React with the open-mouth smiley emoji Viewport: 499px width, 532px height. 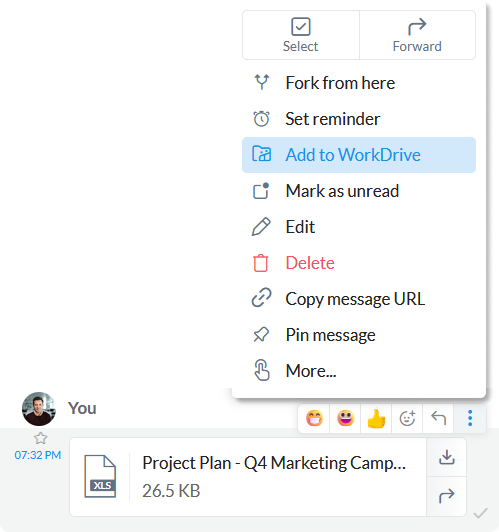pos(345,418)
